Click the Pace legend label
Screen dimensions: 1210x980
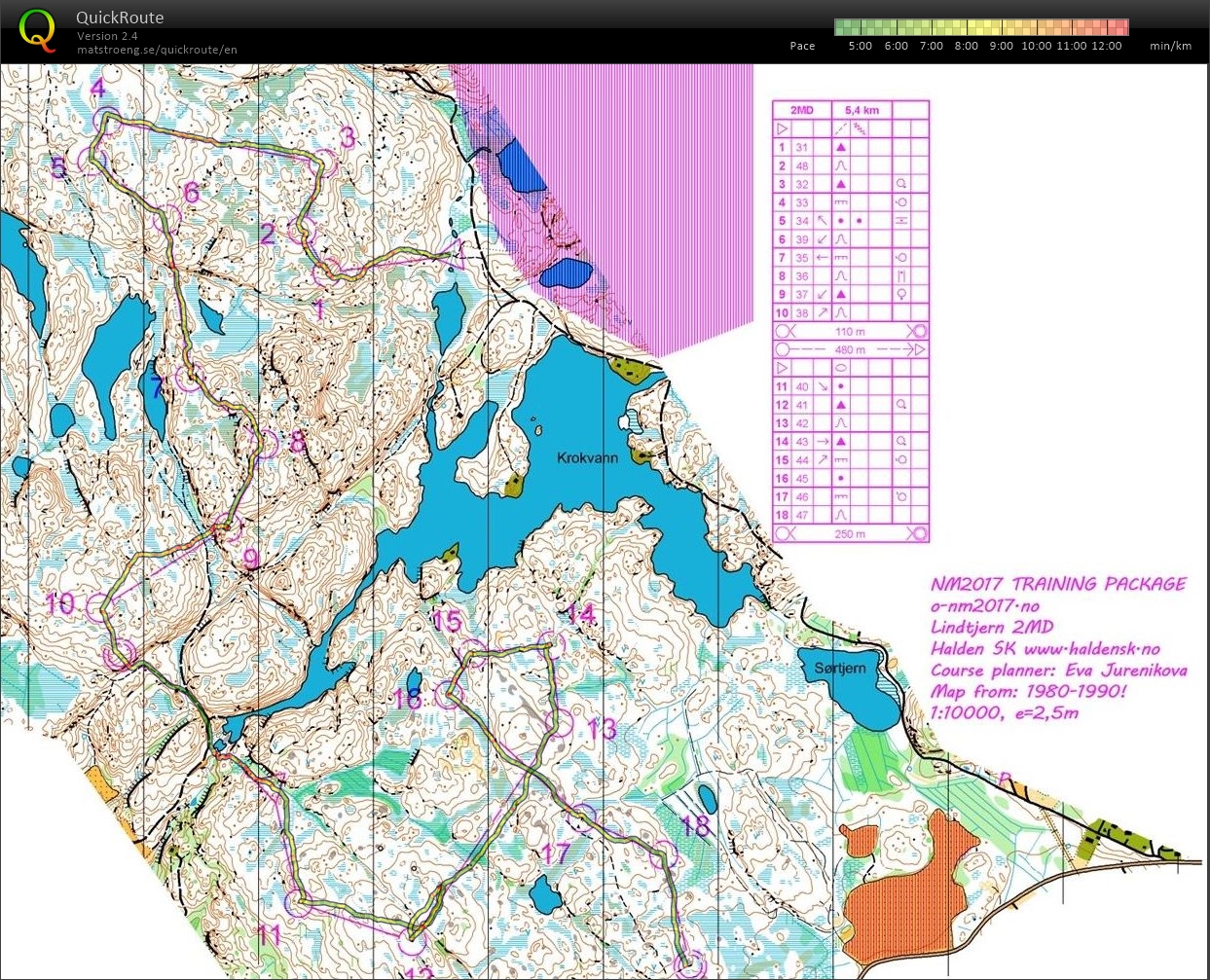[x=802, y=46]
